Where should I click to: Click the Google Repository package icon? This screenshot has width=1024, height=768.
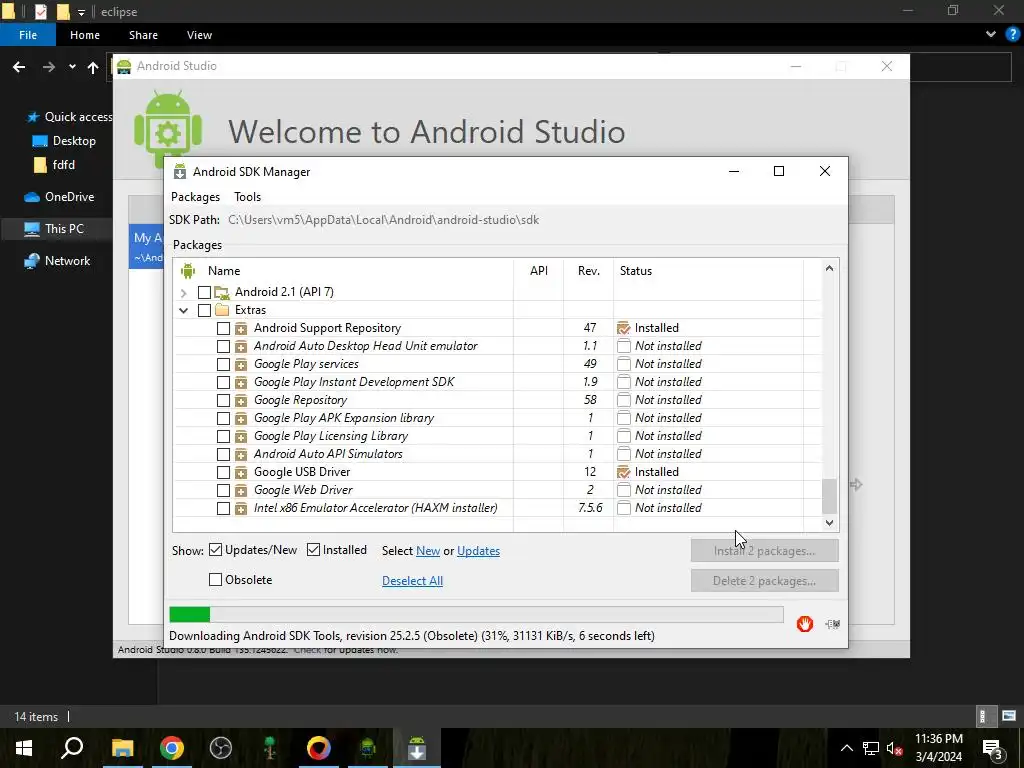tap(241, 400)
